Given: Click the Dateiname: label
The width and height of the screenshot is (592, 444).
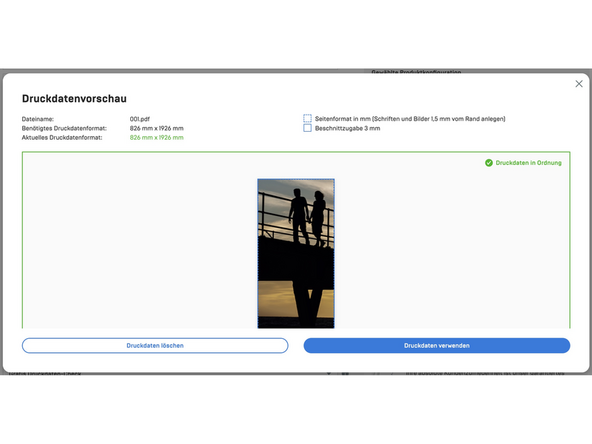Looking at the screenshot, I should (x=38, y=119).
